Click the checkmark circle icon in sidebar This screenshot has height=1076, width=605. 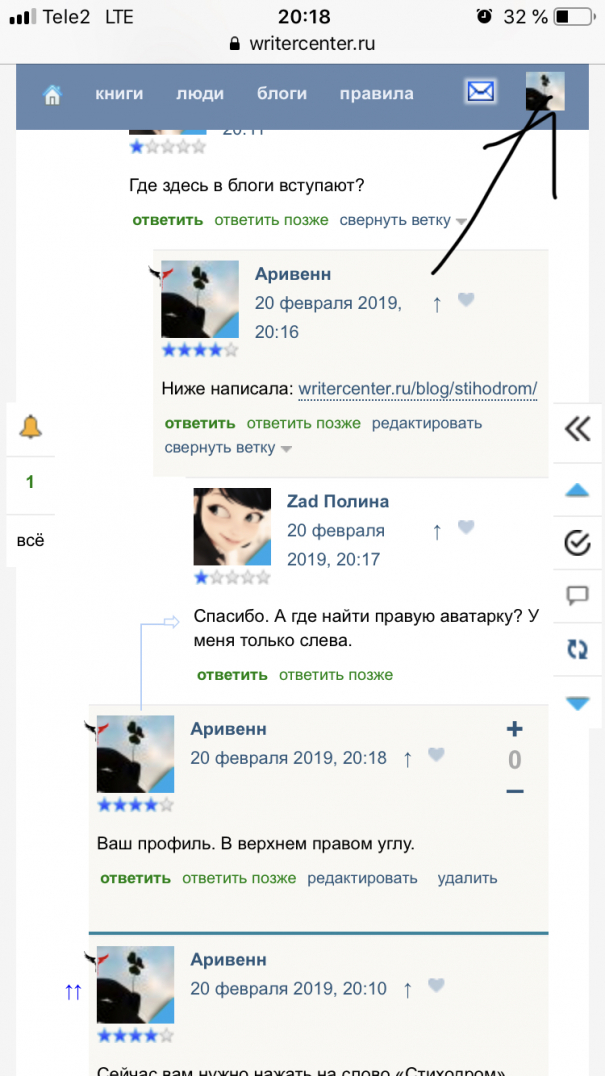578,543
